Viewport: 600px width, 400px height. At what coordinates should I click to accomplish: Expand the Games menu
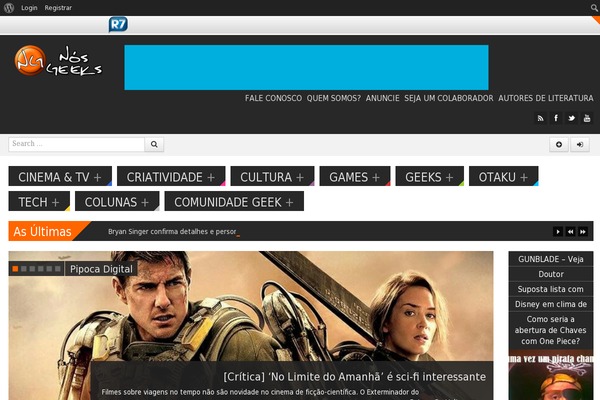pyautogui.click(x=355, y=176)
